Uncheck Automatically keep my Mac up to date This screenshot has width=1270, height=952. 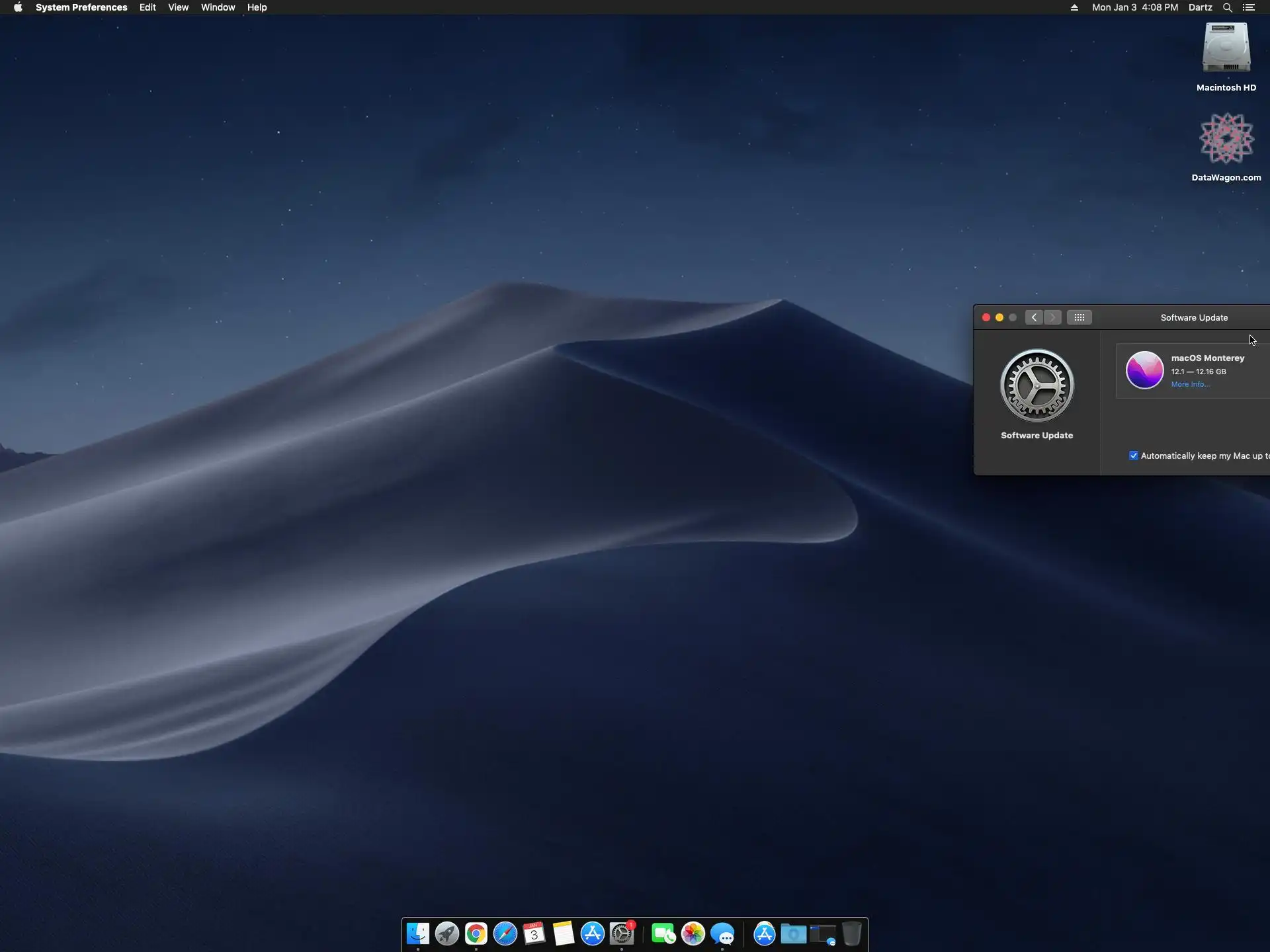[1134, 456]
